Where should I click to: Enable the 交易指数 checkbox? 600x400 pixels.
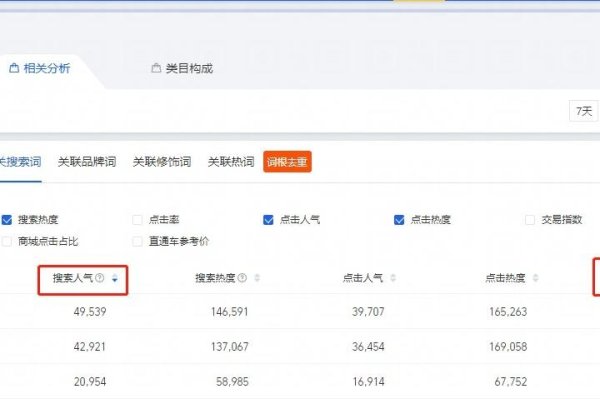[x=530, y=220]
